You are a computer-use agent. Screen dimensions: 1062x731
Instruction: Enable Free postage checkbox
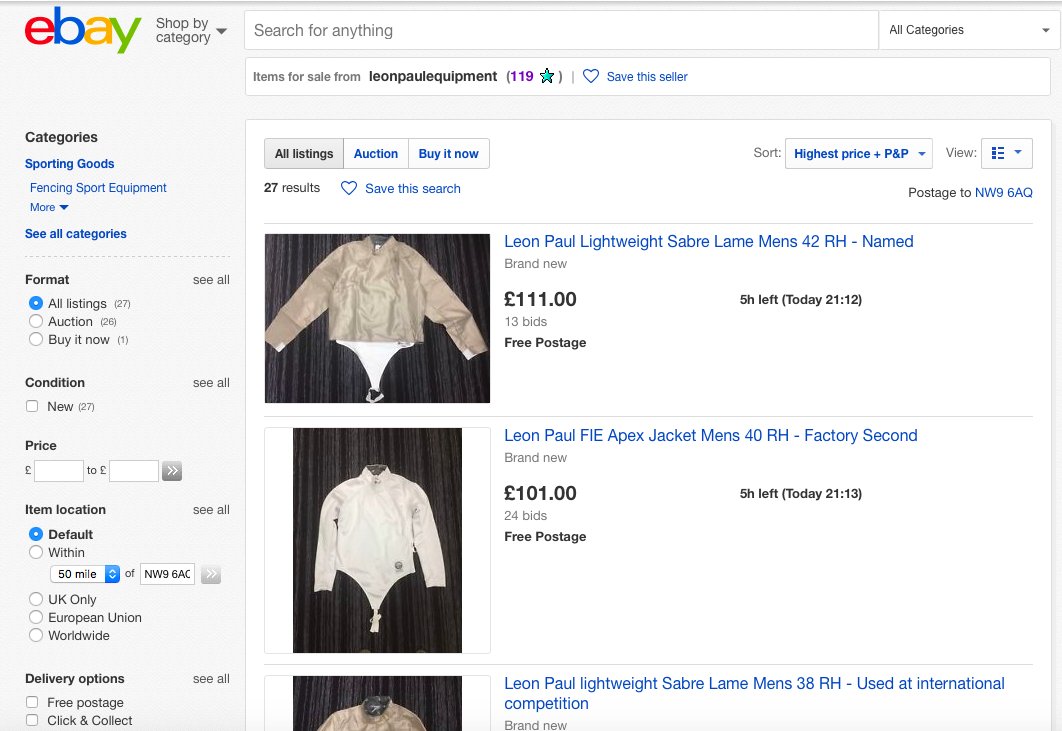32,702
